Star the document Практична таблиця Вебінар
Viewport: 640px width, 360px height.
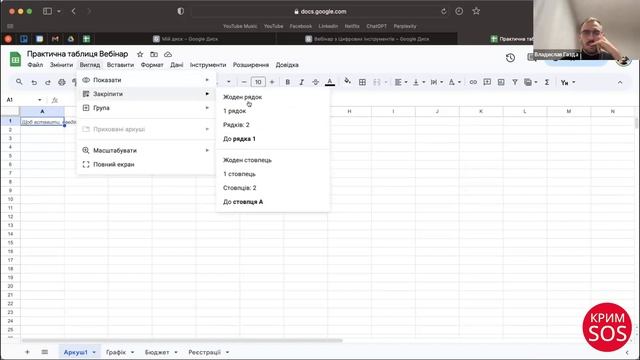[x=140, y=54]
